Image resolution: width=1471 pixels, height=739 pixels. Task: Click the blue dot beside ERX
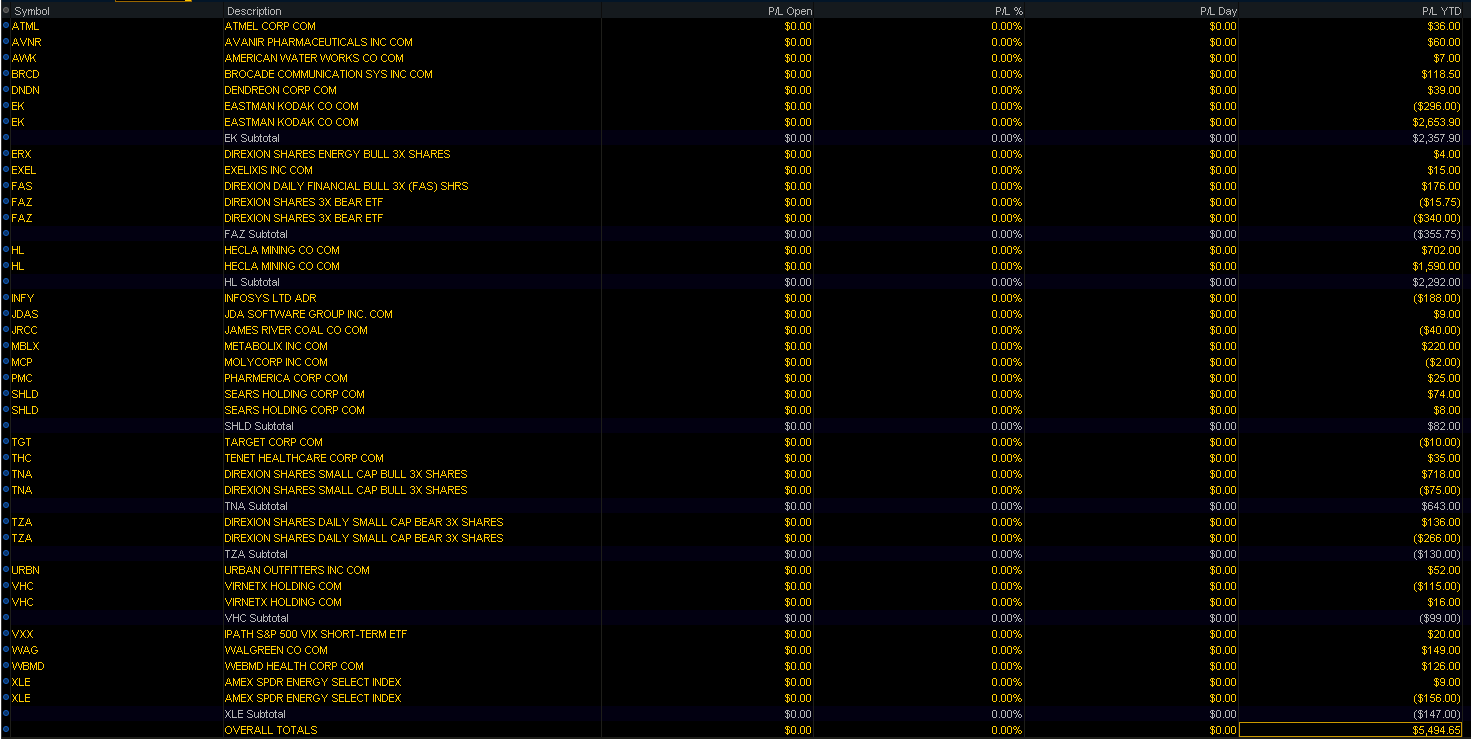[x=6, y=154]
